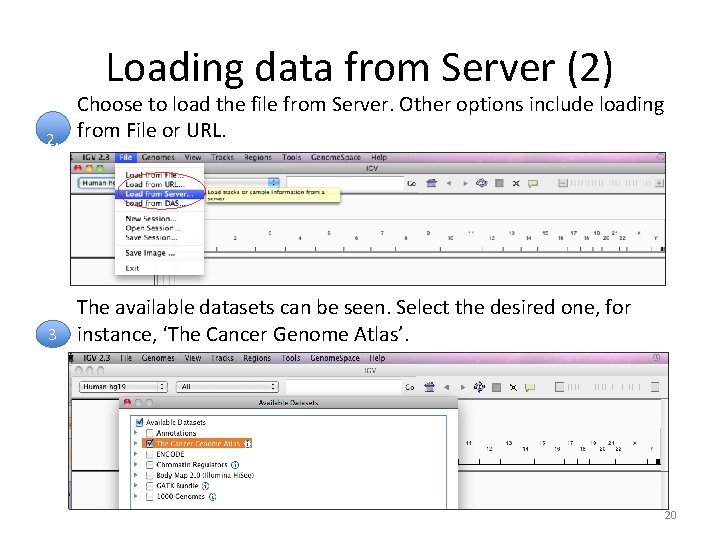
Task: Check the GATK Bundle checkbox
Action: coord(149,486)
